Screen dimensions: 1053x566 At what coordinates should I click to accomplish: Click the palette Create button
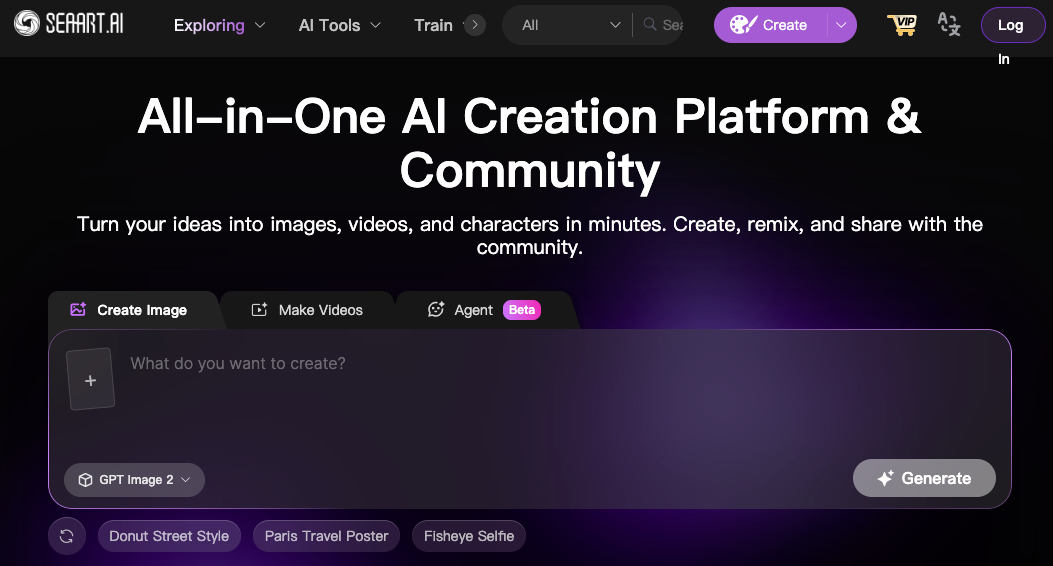770,25
